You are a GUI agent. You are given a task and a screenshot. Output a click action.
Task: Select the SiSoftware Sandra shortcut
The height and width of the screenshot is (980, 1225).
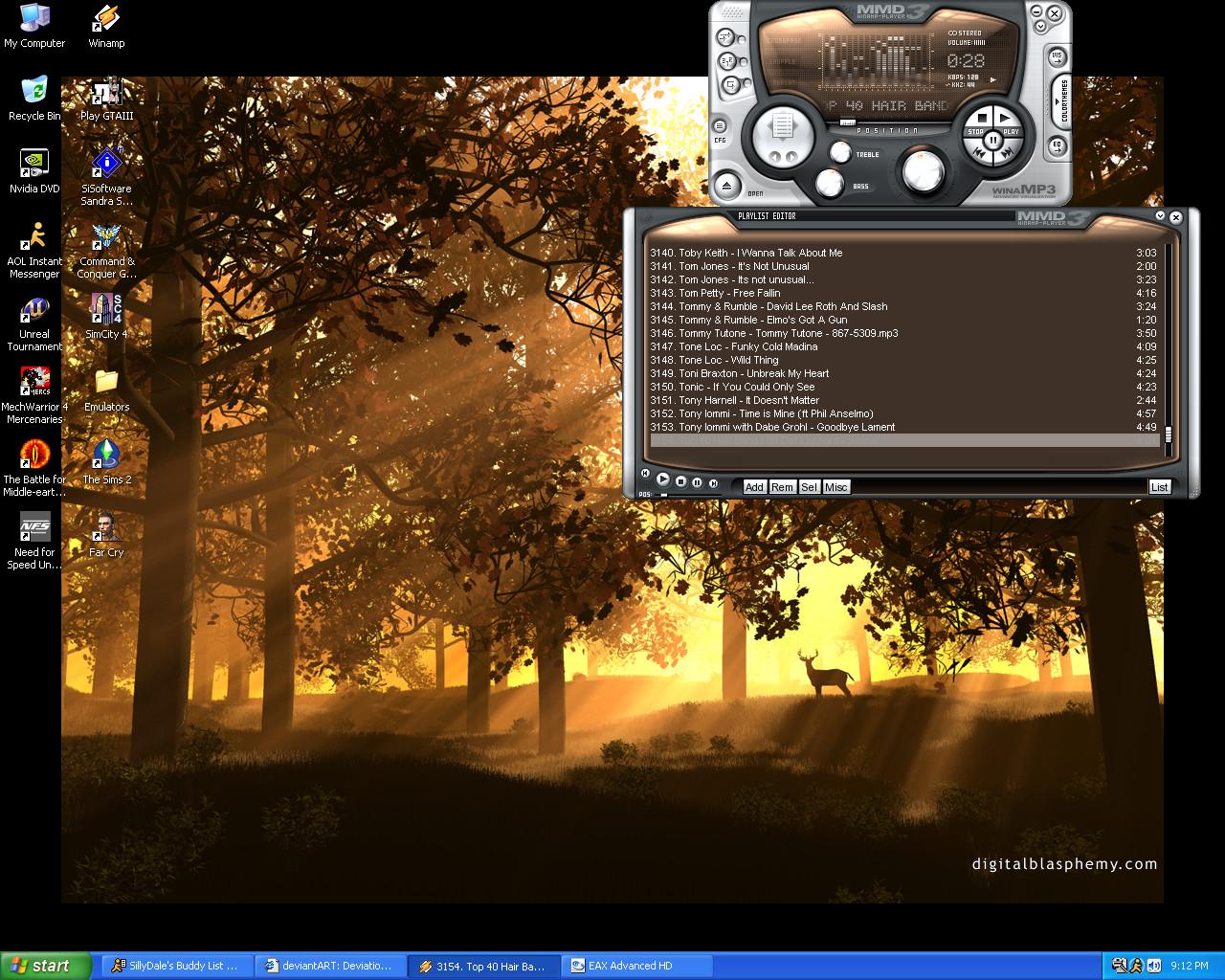[x=106, y=177]
